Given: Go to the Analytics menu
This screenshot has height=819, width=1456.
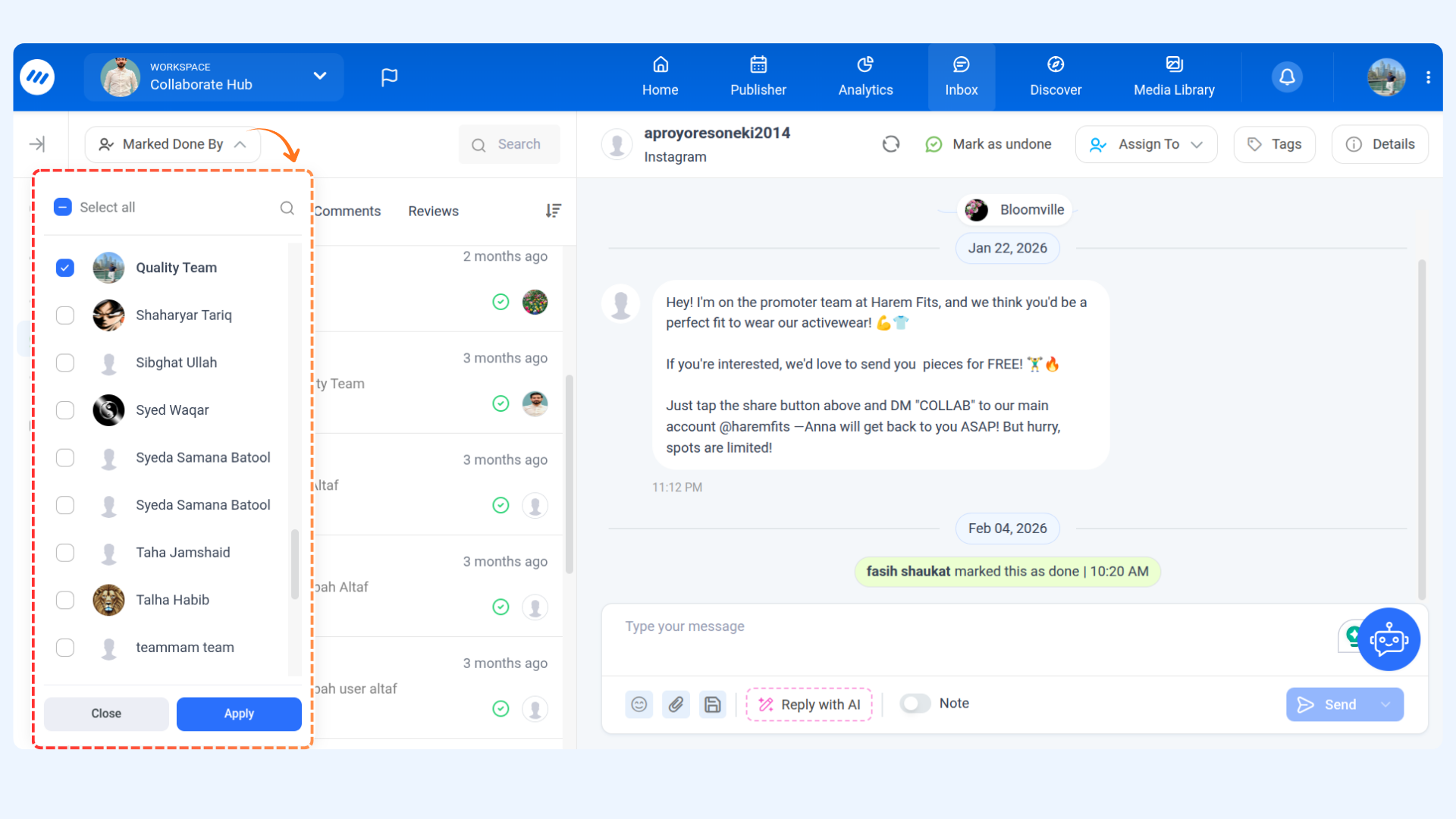Looking at the screenshot, I should pyautogui.click(x=865, y=77).
